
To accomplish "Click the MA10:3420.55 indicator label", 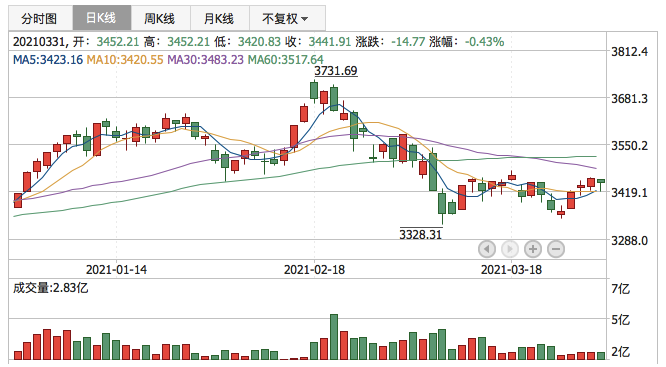I will tap(125, 59).
